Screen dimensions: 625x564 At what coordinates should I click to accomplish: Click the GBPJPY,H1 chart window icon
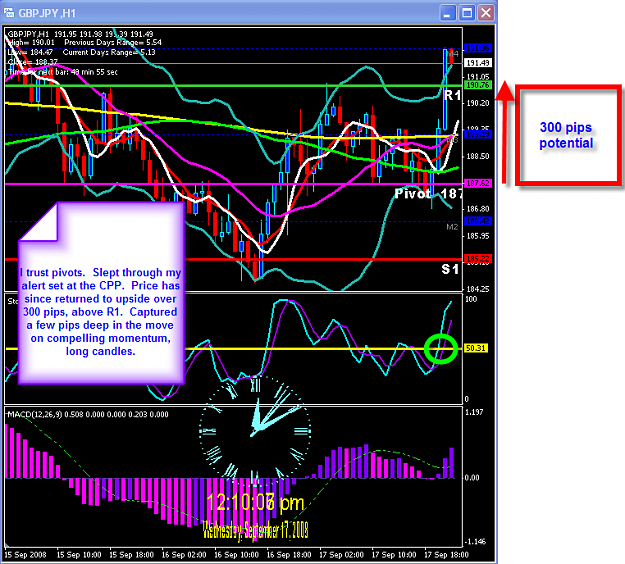pos(9,13)
